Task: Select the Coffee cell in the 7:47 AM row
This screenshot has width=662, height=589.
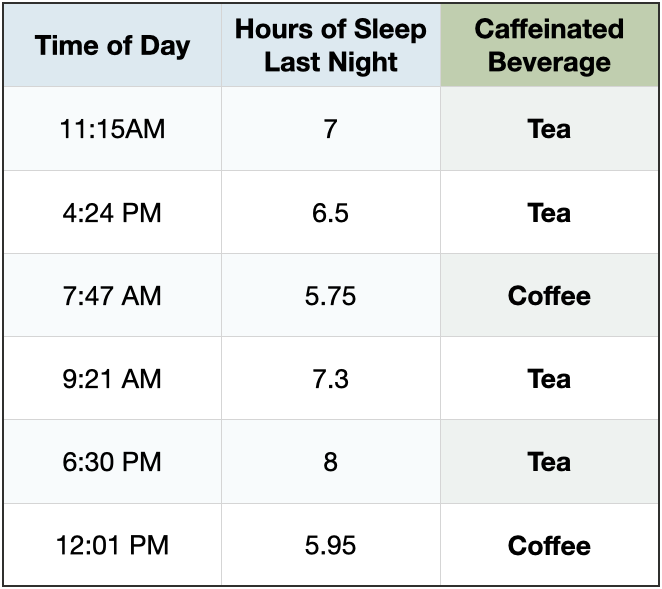Action: point(549,296)
